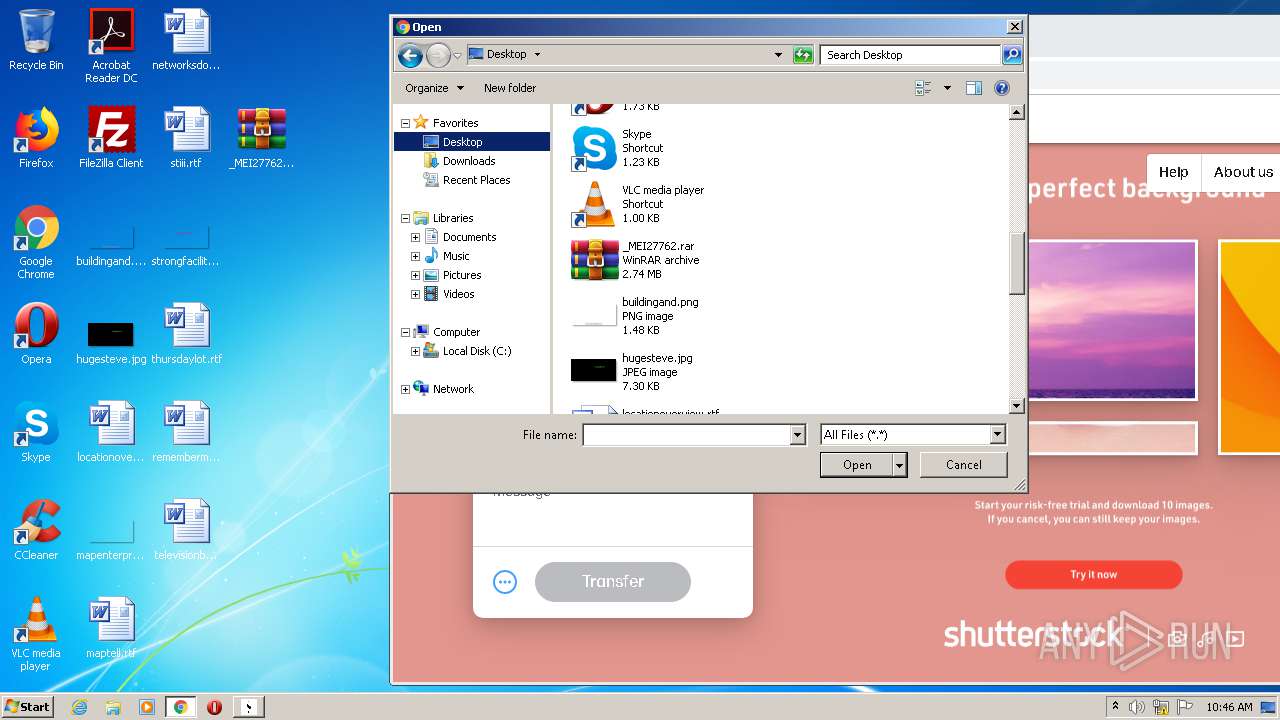Open the Organize menu
Screen dimensions: 1280x720
point(434,88)
